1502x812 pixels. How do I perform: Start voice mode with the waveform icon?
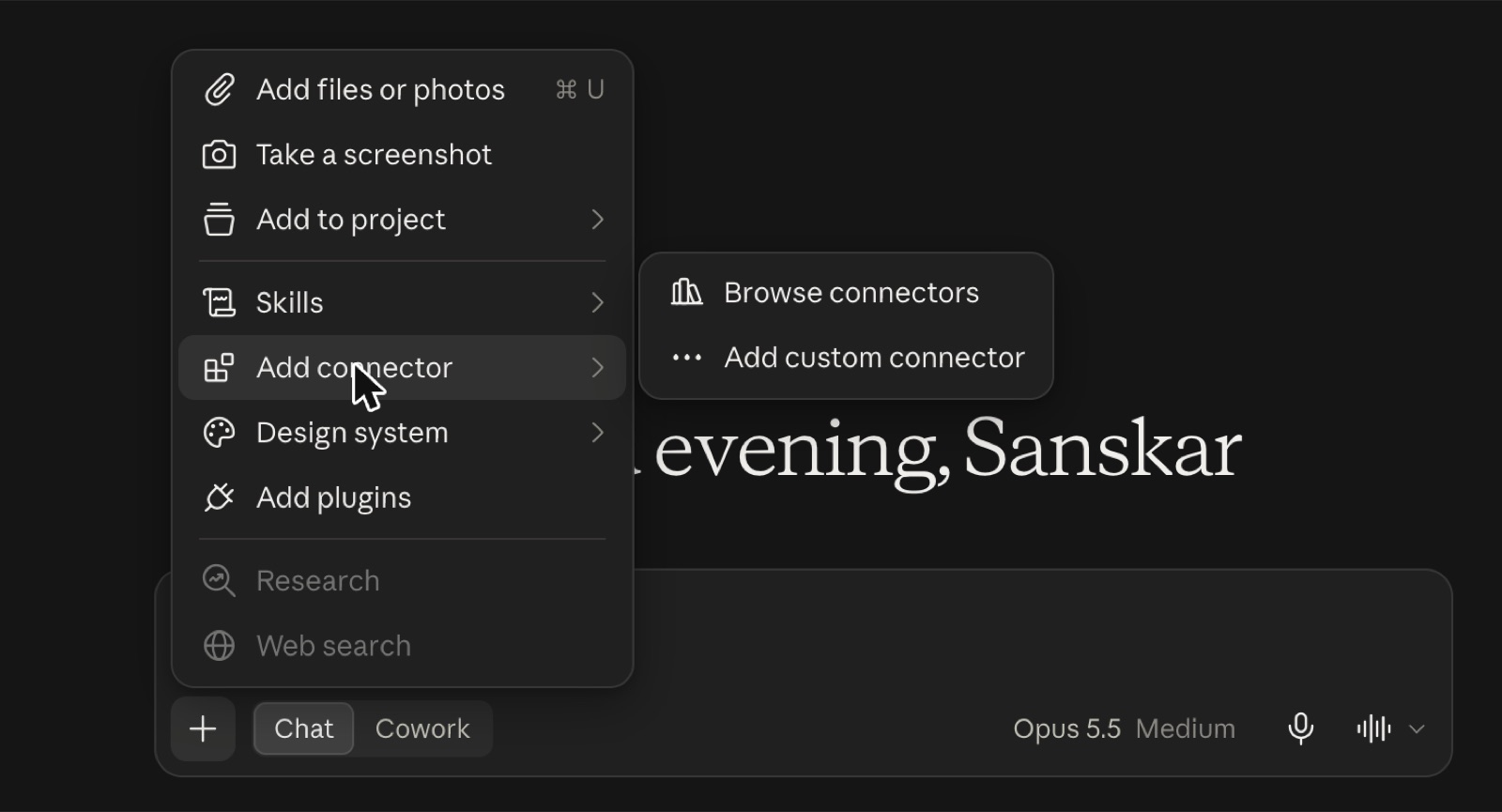1373,729
